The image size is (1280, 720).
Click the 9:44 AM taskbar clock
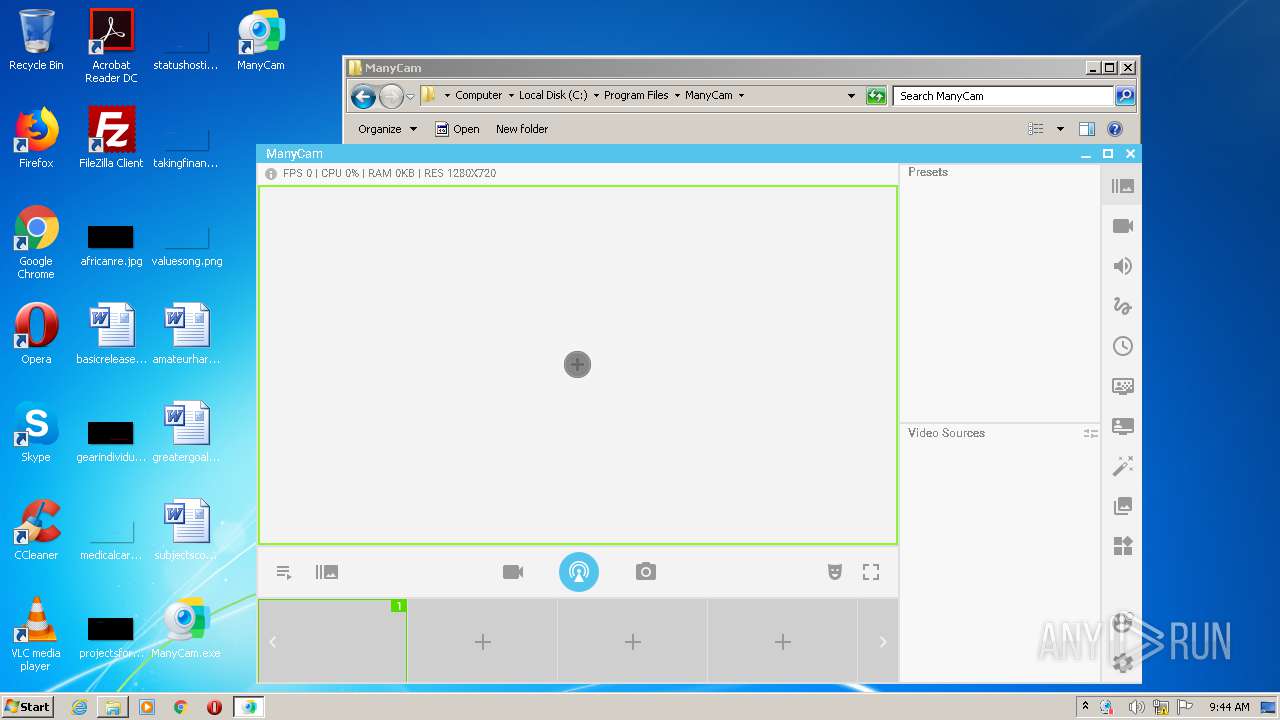(x=1229, y=707)
